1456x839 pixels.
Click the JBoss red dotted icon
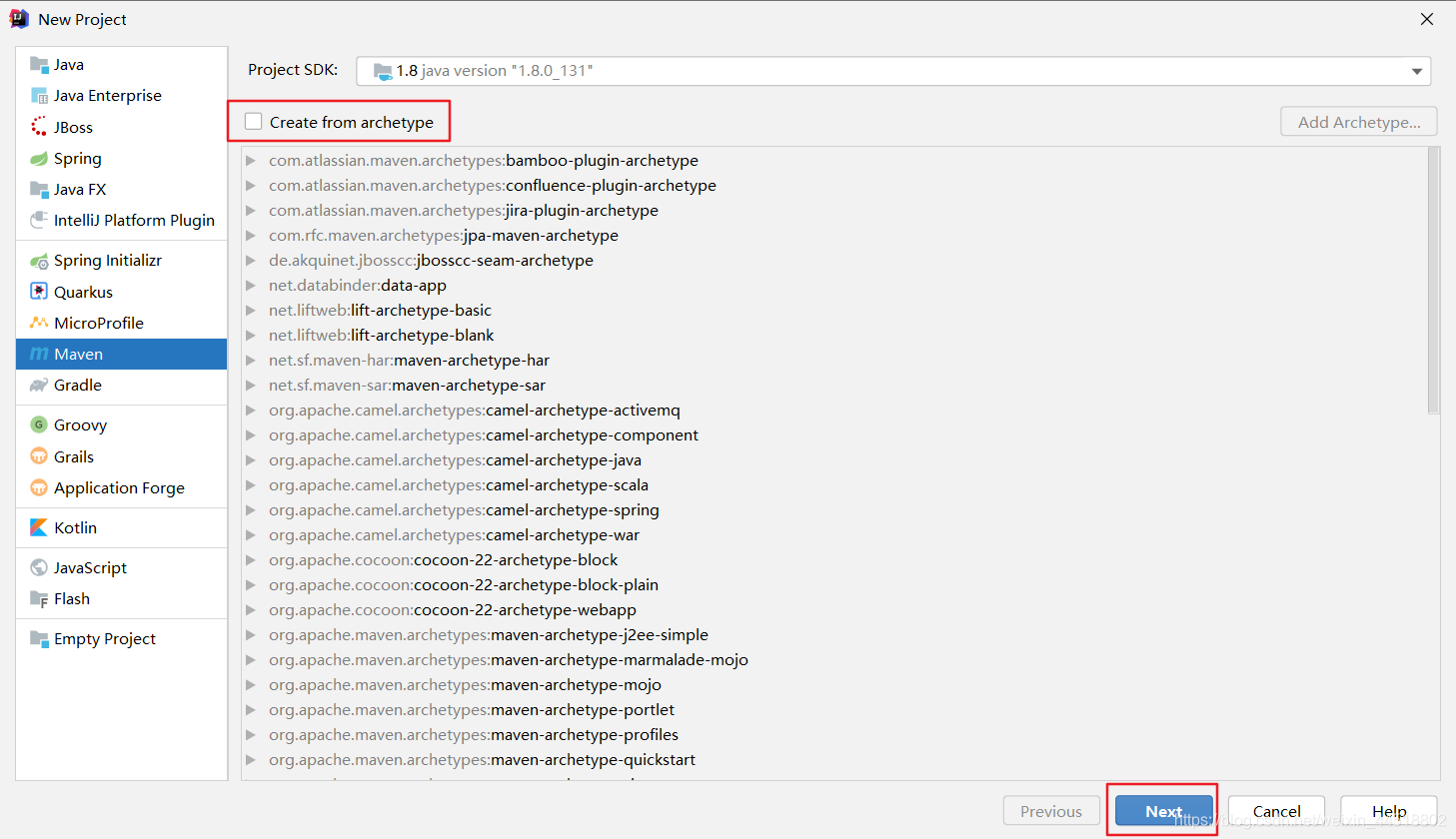click(x=39, y=127)
